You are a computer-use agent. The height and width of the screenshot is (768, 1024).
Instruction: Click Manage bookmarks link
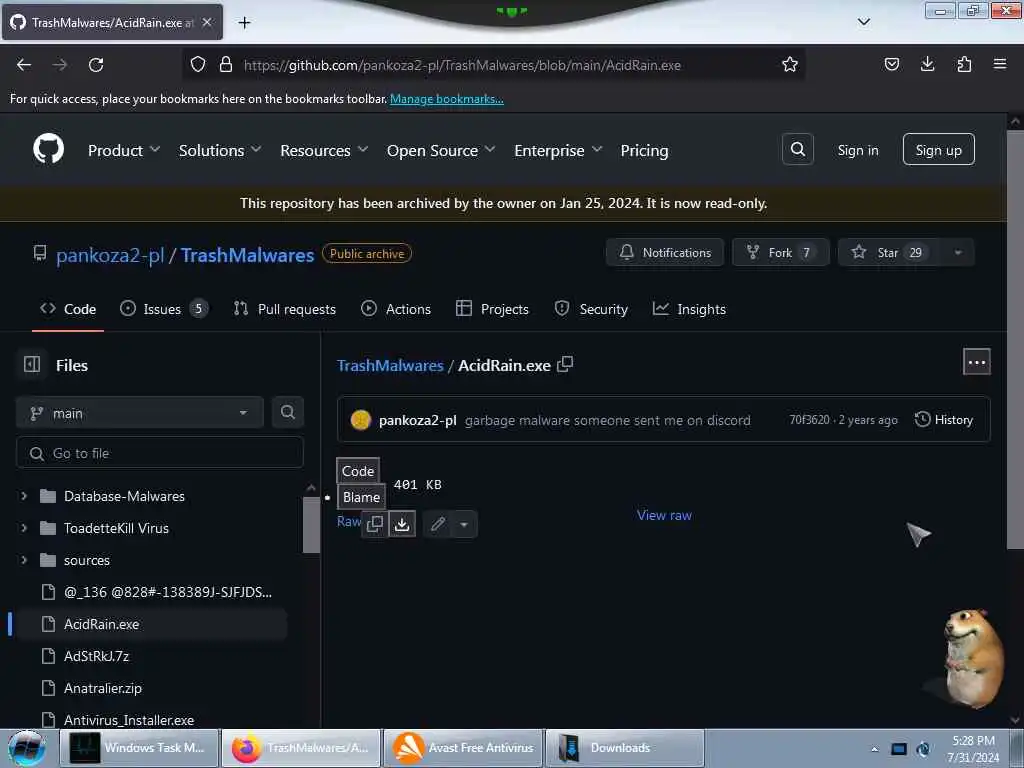[x=447, y=99]
